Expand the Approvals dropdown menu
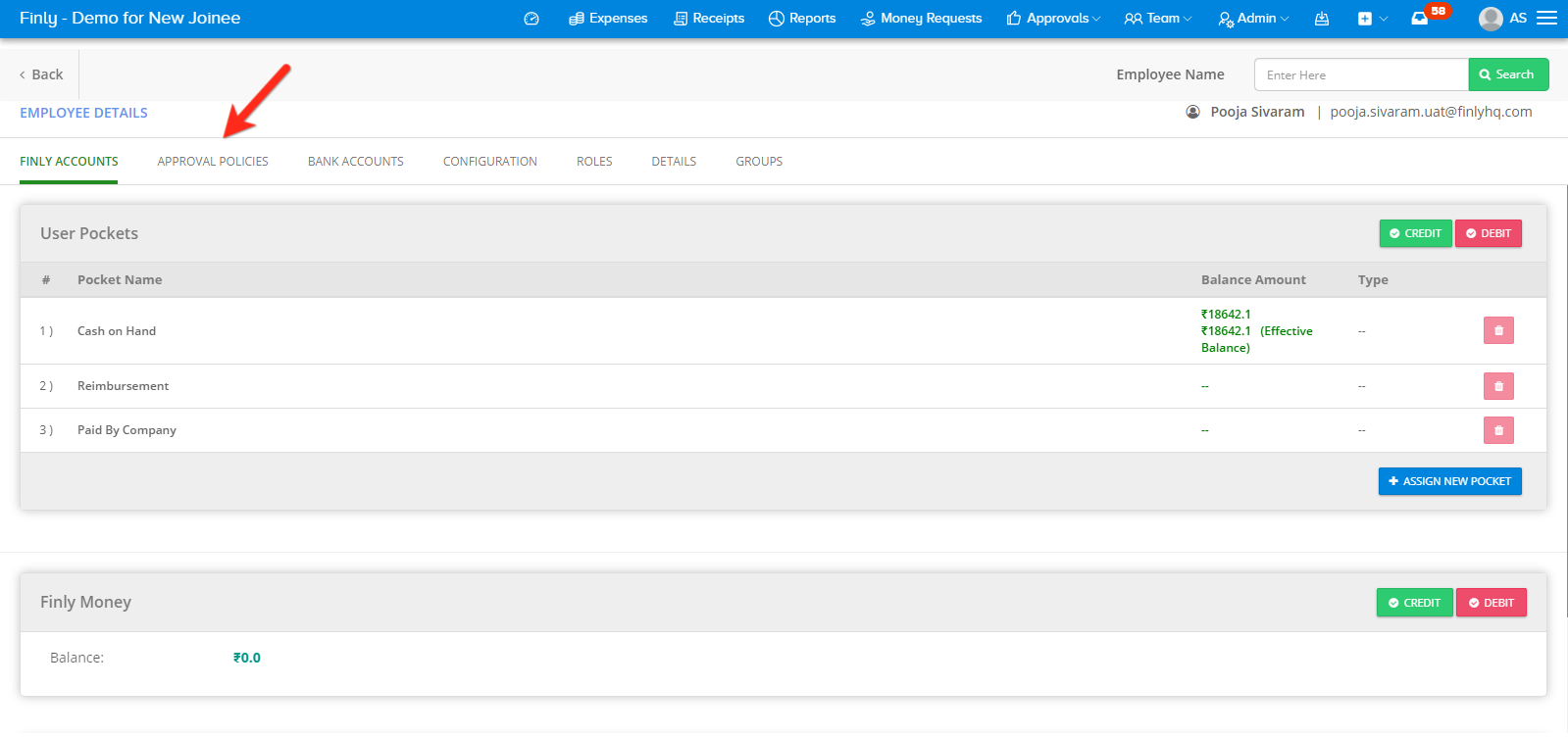 1053,19
